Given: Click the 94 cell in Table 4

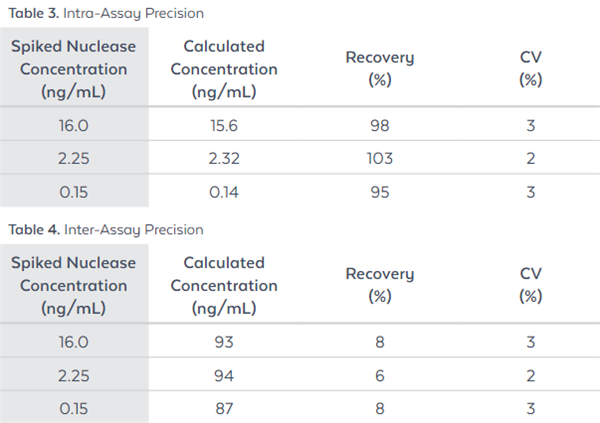Looking at the screenshot, I should pos(224,374).
